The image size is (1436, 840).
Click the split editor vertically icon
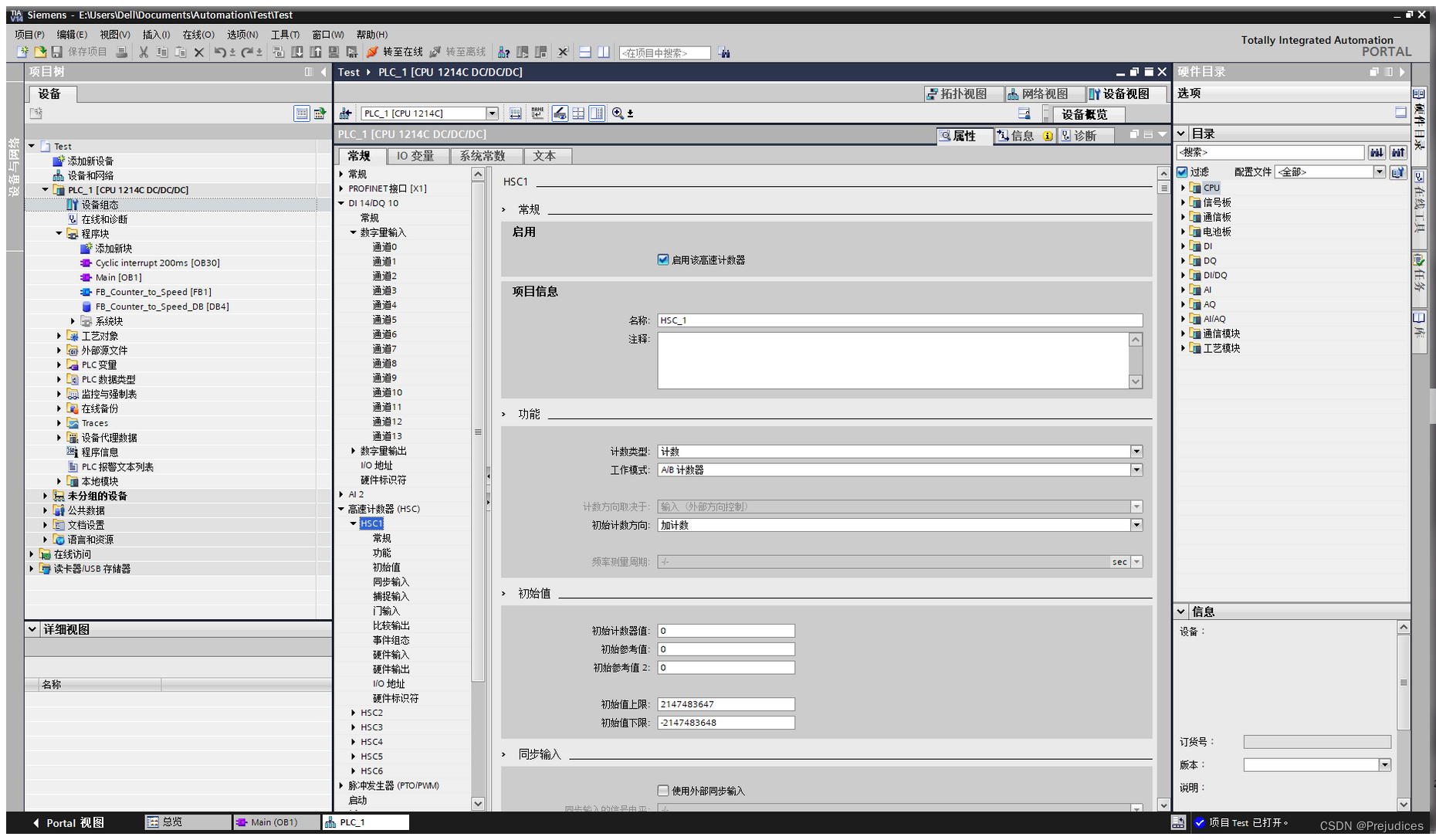604,52
